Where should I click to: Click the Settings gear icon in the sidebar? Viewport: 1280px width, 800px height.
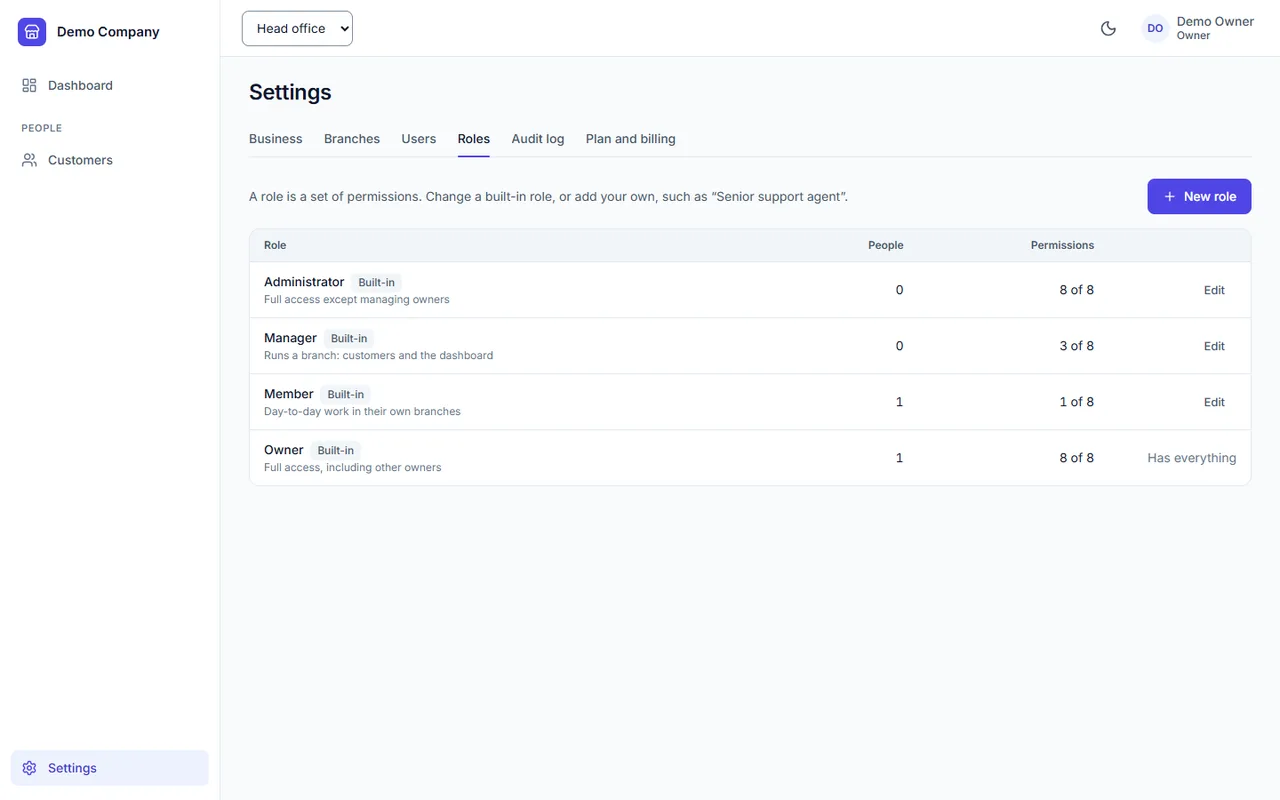[x=29, y=768]
